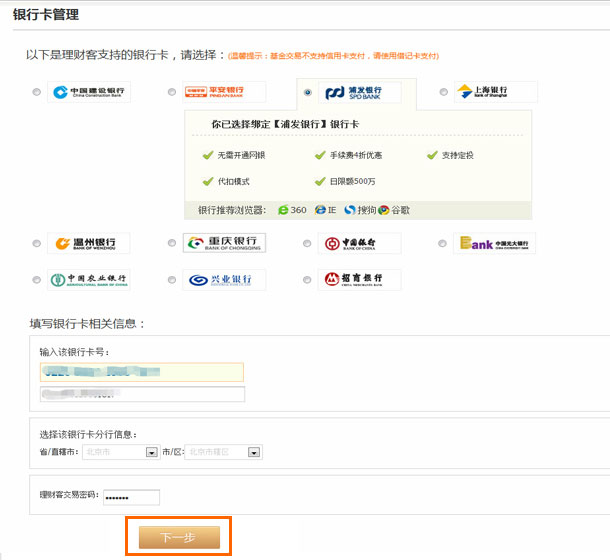Click the 理财客交易密码 password field
The width and height of the screenshot is (610, 560).
[131, 497]
